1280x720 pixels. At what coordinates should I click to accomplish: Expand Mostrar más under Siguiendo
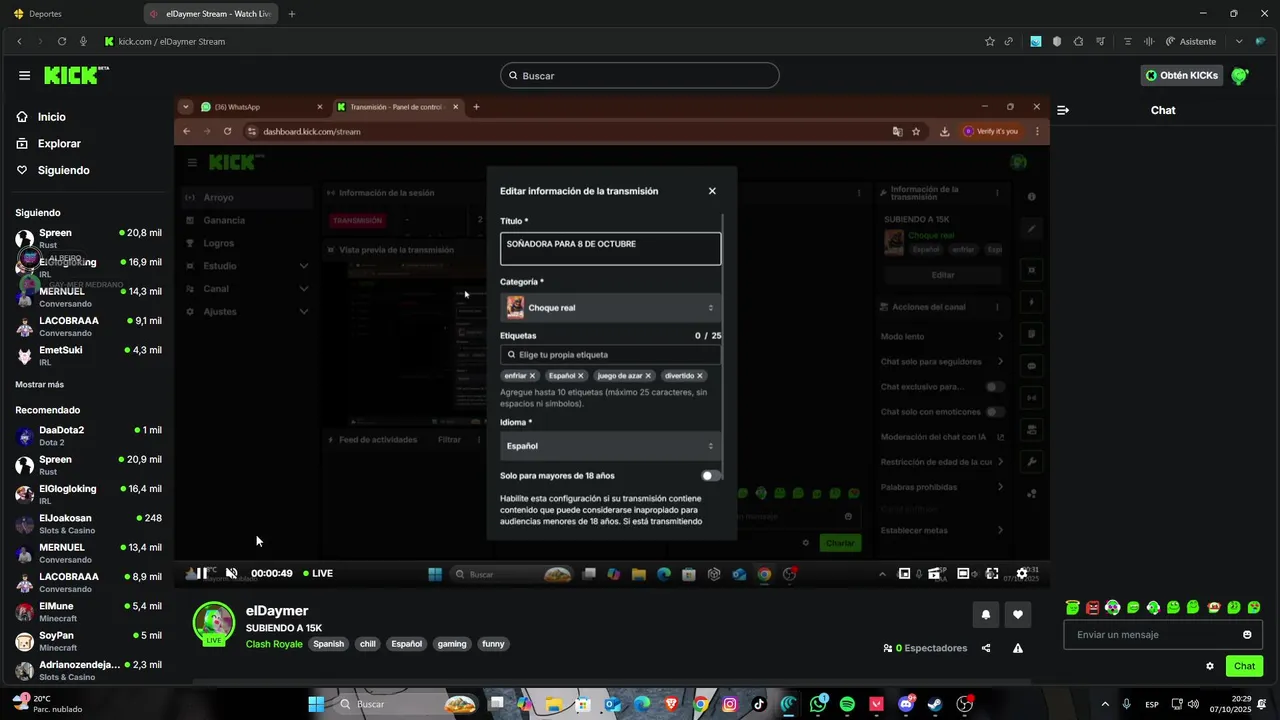pos(39,384)
